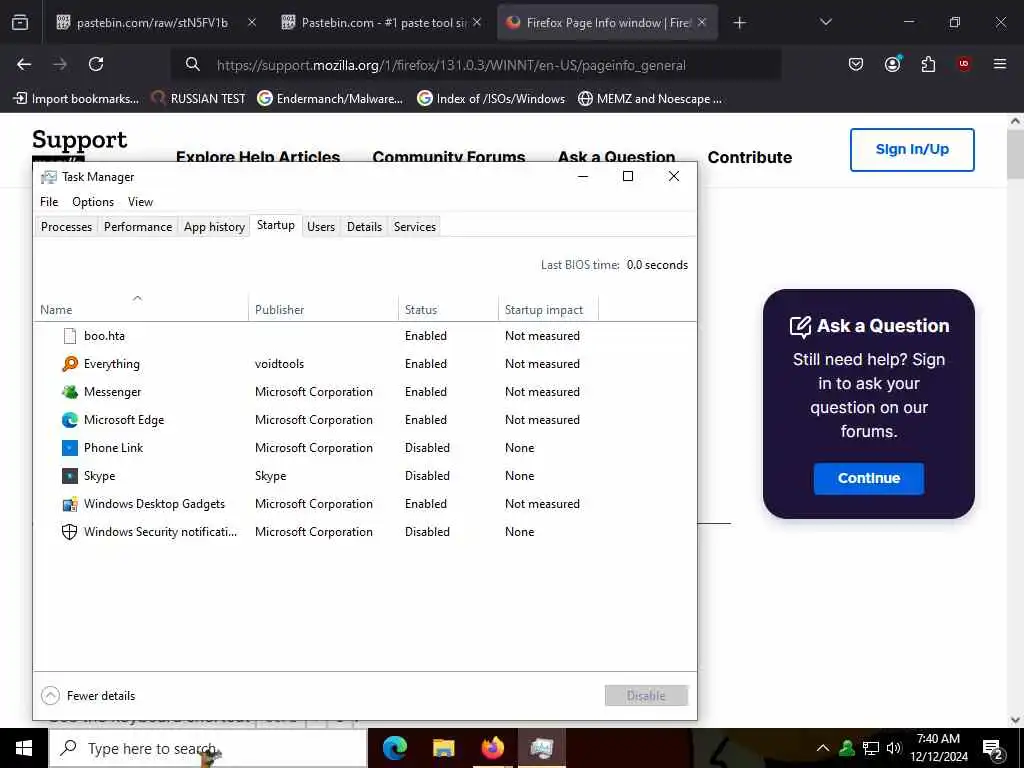This screenshot has width=1024, height=768.
Task: Click the Skype icon in startup list
Action: [x=70, y=476]
